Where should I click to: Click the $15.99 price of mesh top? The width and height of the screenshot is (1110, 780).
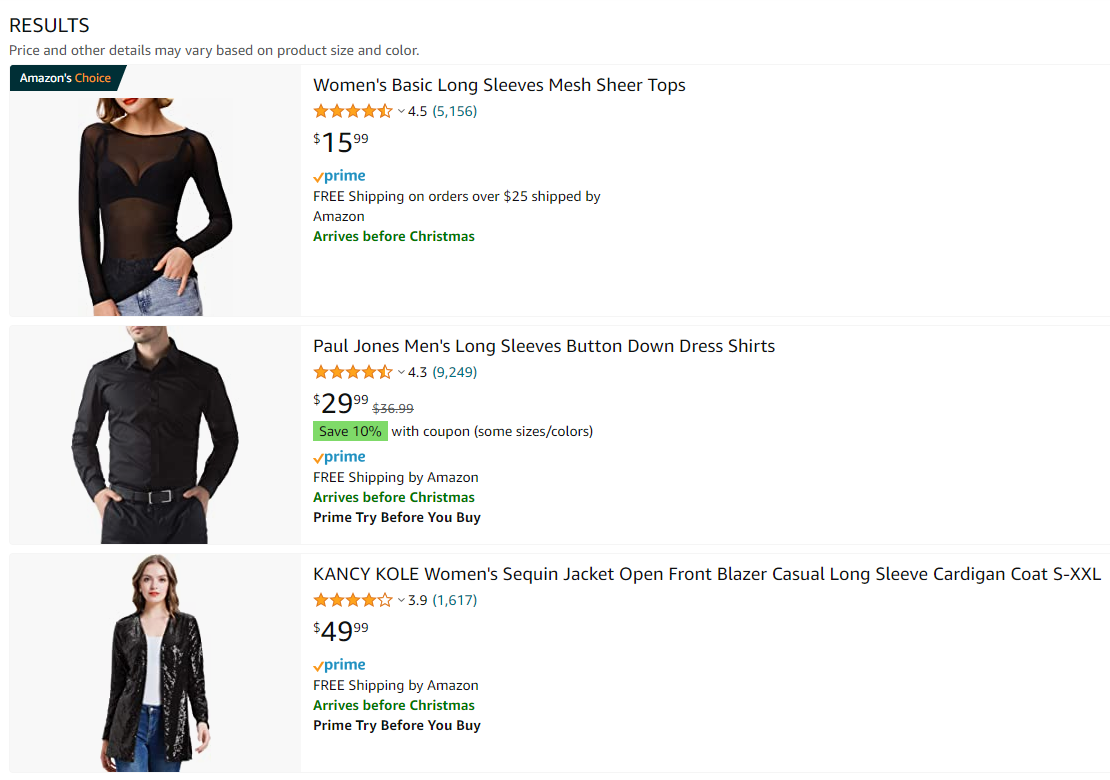(x=341, y=142)
